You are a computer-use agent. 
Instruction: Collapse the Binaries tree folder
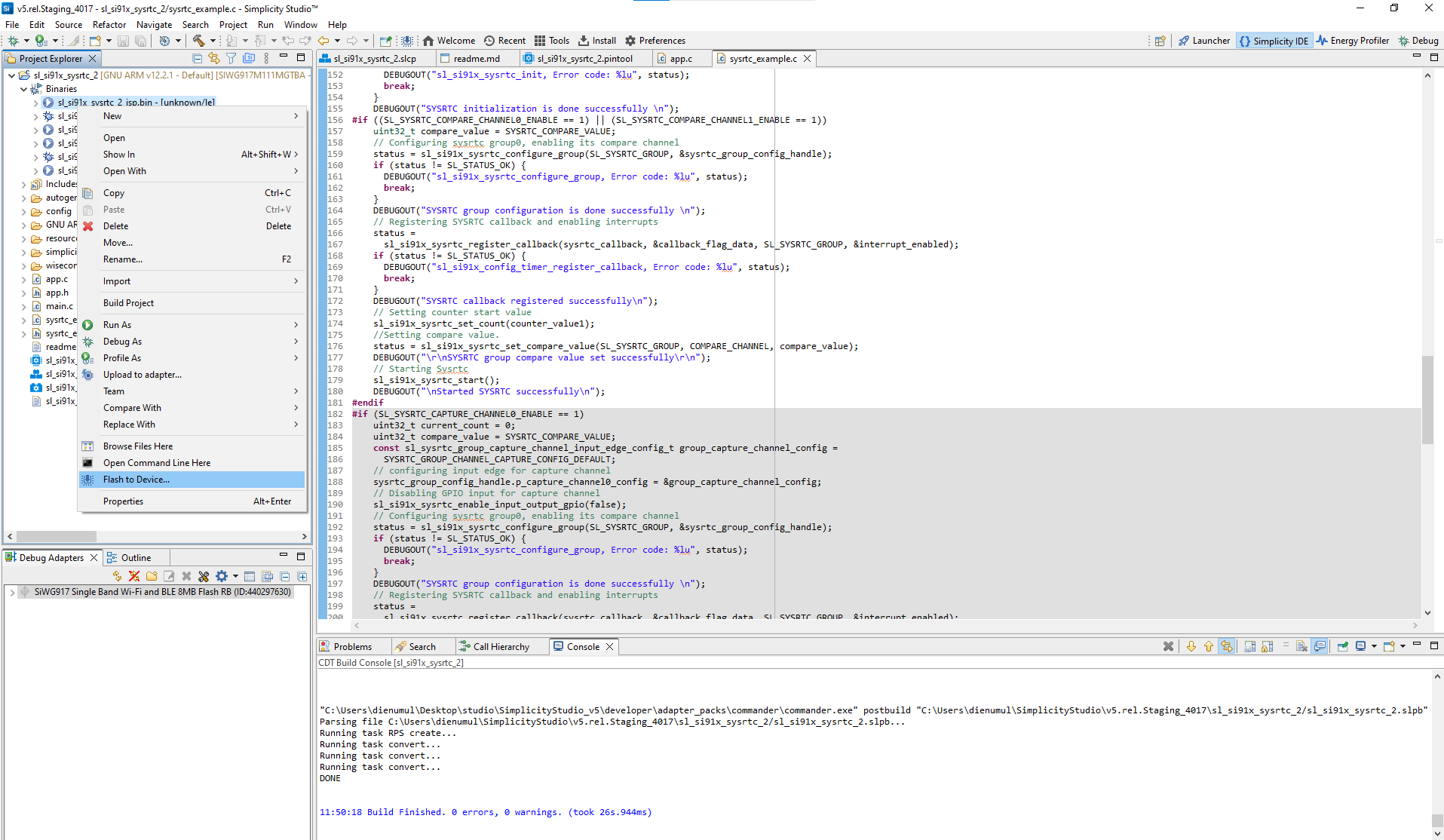(23, 89)
